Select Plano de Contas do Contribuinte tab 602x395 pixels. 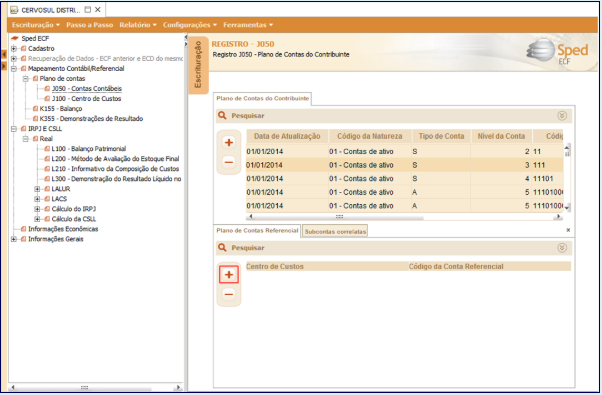(263, 99)
